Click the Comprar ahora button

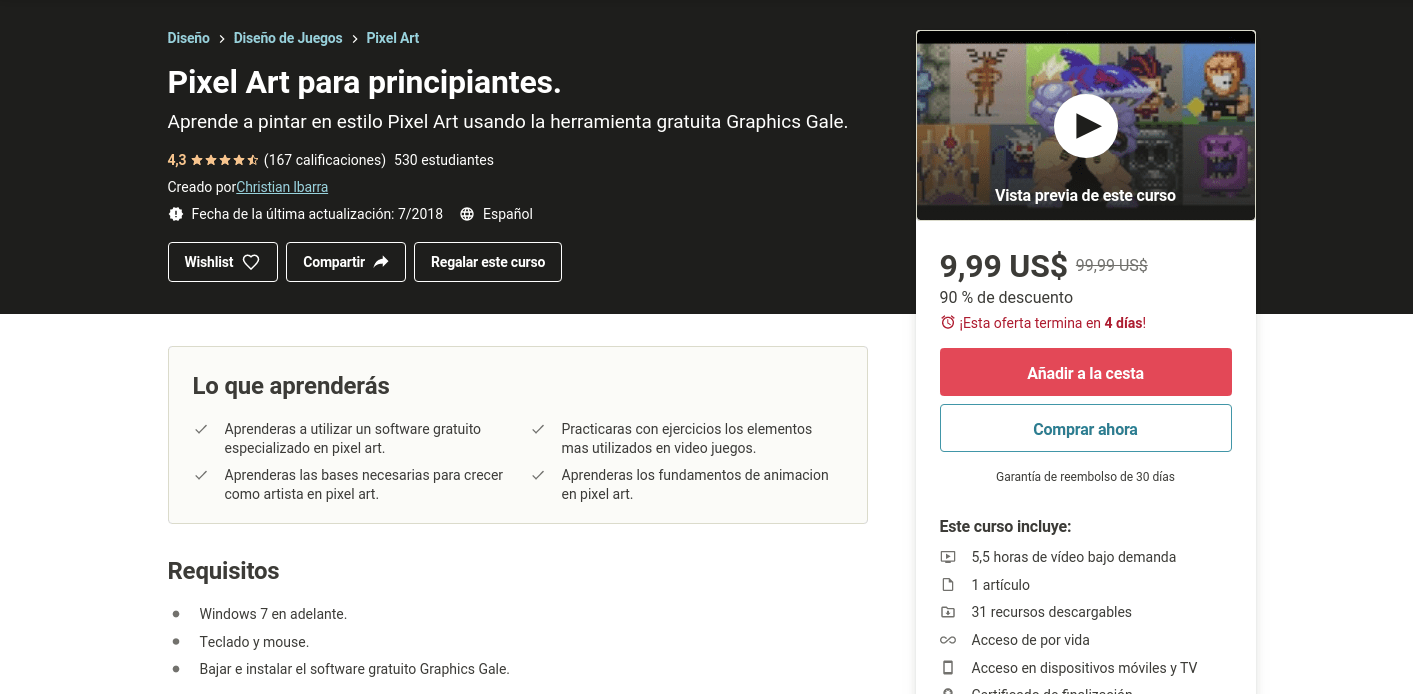(1085, 429)
